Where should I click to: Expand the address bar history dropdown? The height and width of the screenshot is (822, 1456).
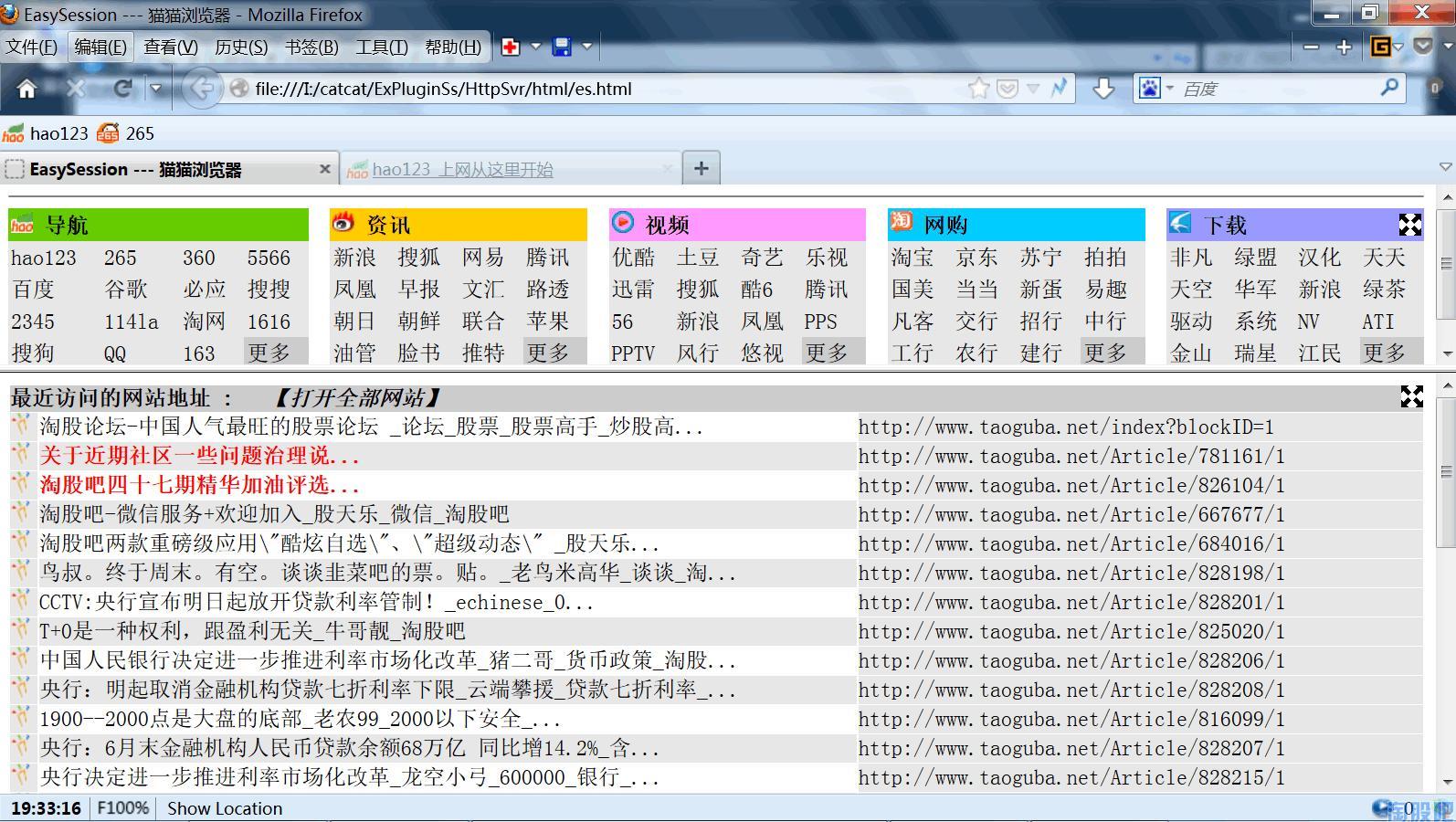pos(1033,89)
